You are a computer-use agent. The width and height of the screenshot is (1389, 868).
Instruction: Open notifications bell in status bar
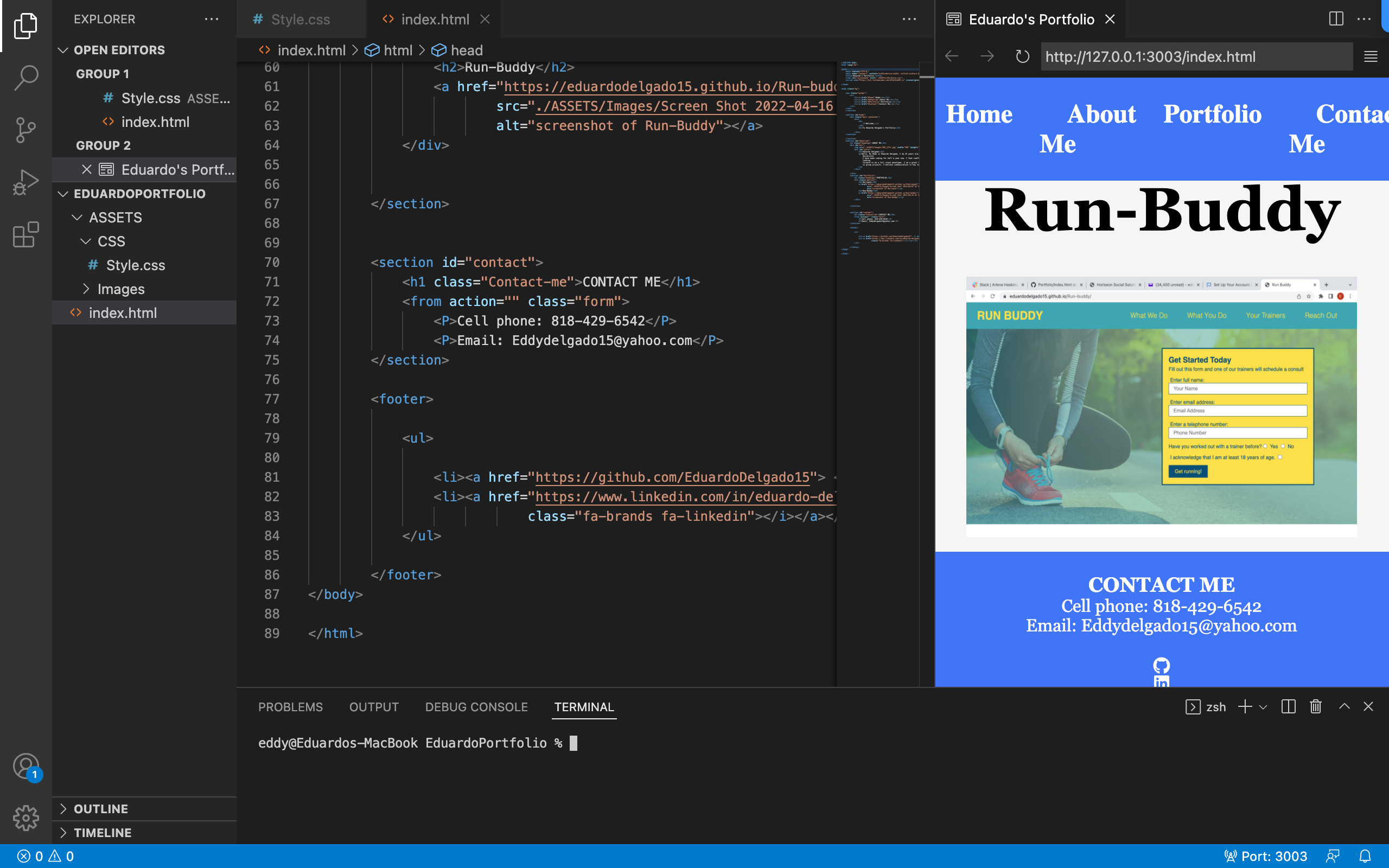1366,856
